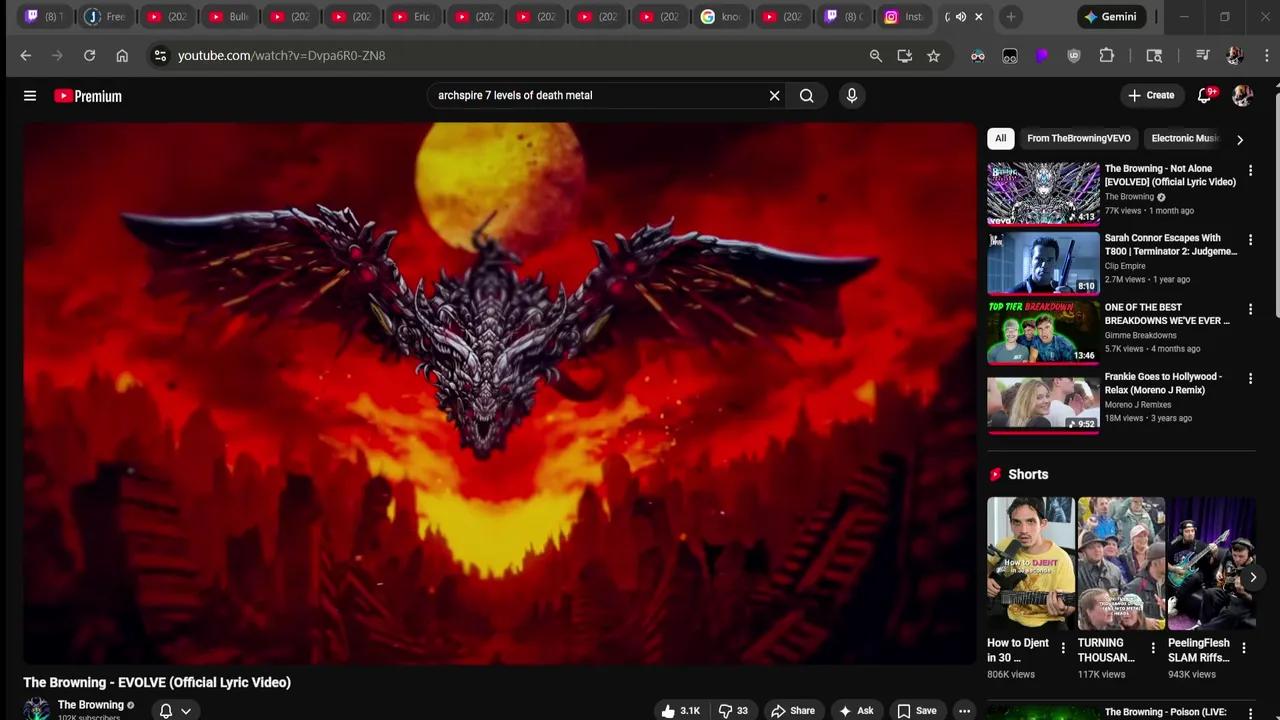
Task: Open 'Sarah Connor Escapes With T800' title
Action: click(x=1171, y=245)
